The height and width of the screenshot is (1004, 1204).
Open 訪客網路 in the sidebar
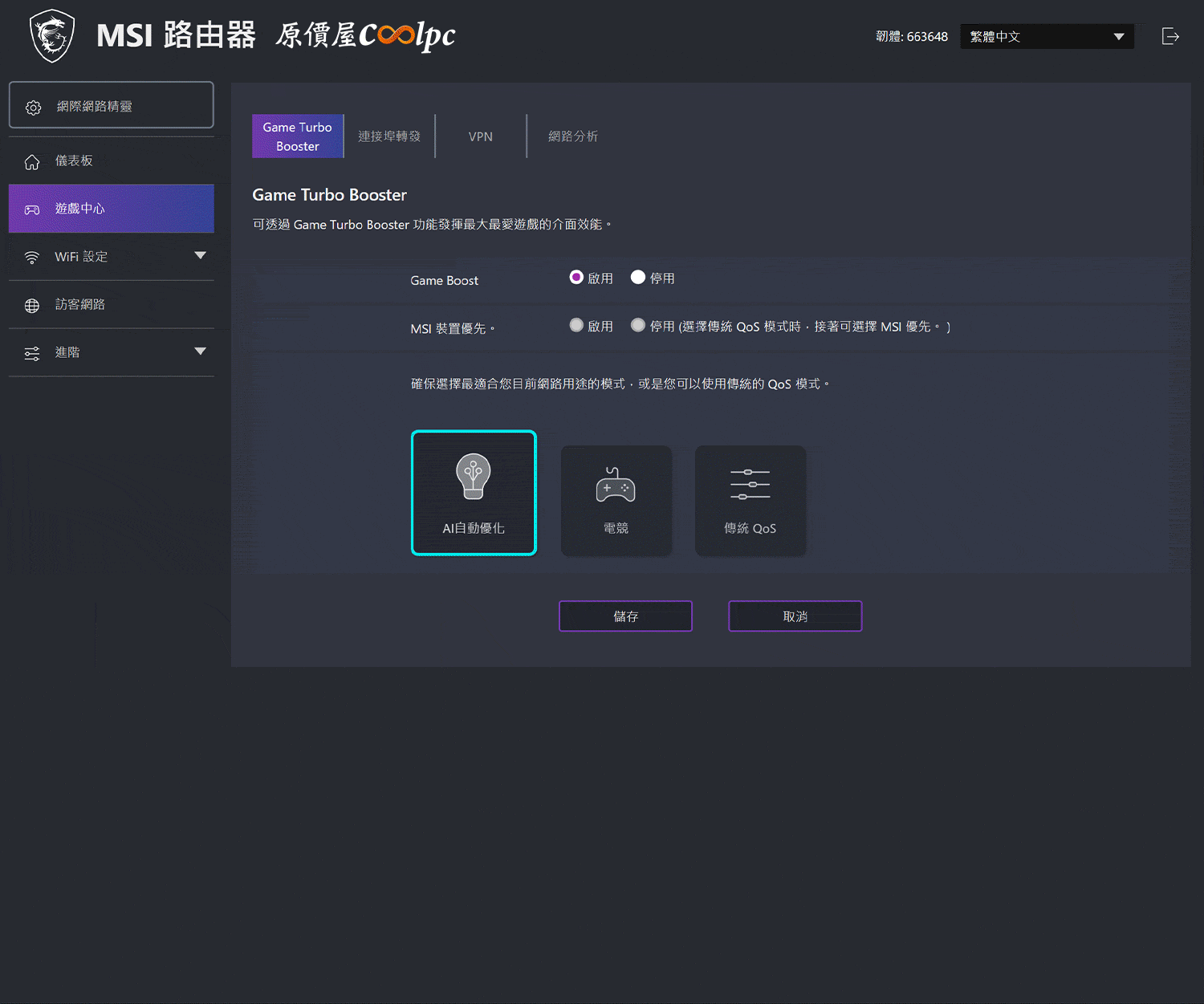point(112,305)
